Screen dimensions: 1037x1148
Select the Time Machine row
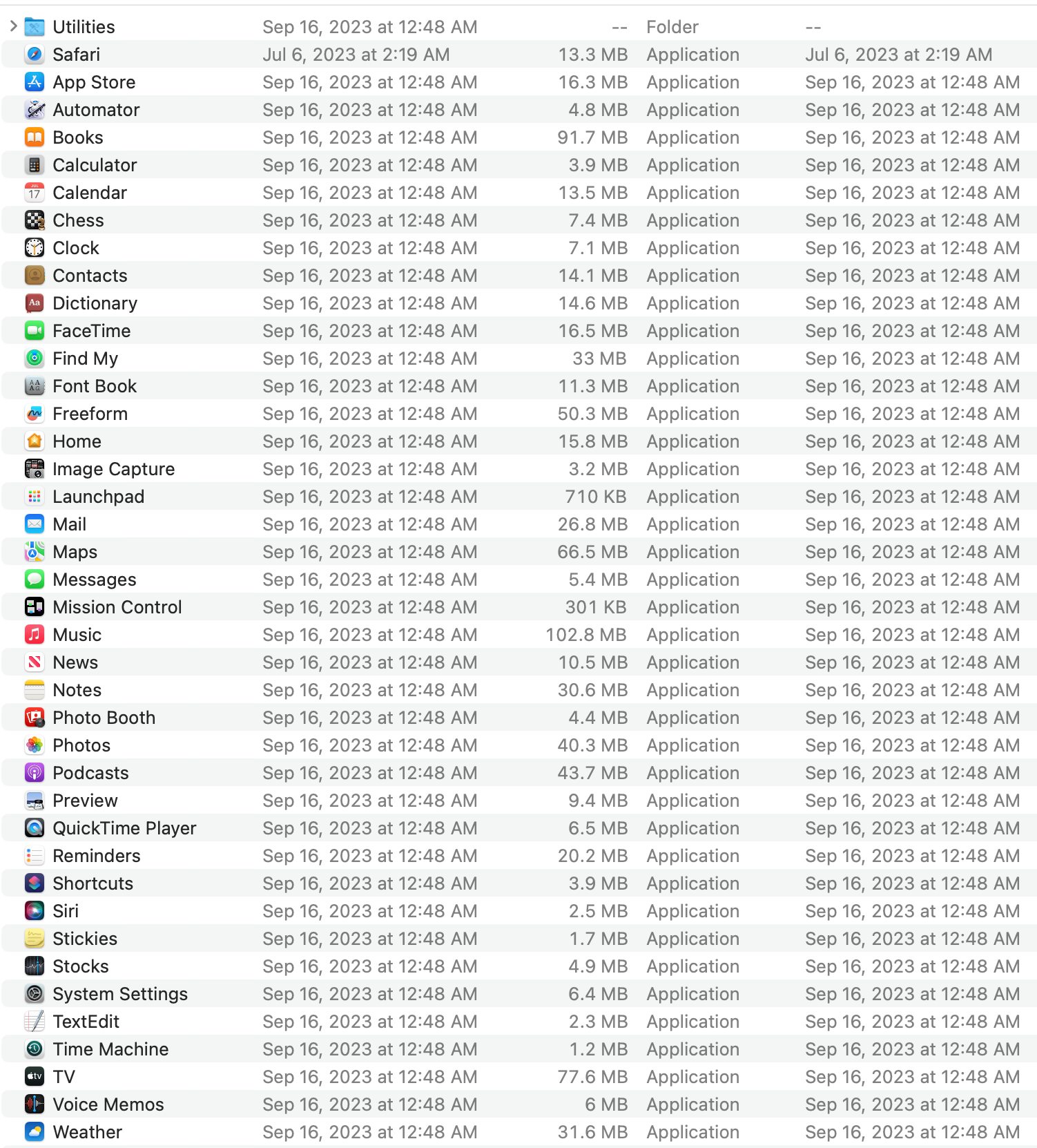(x=110, y=1049)
